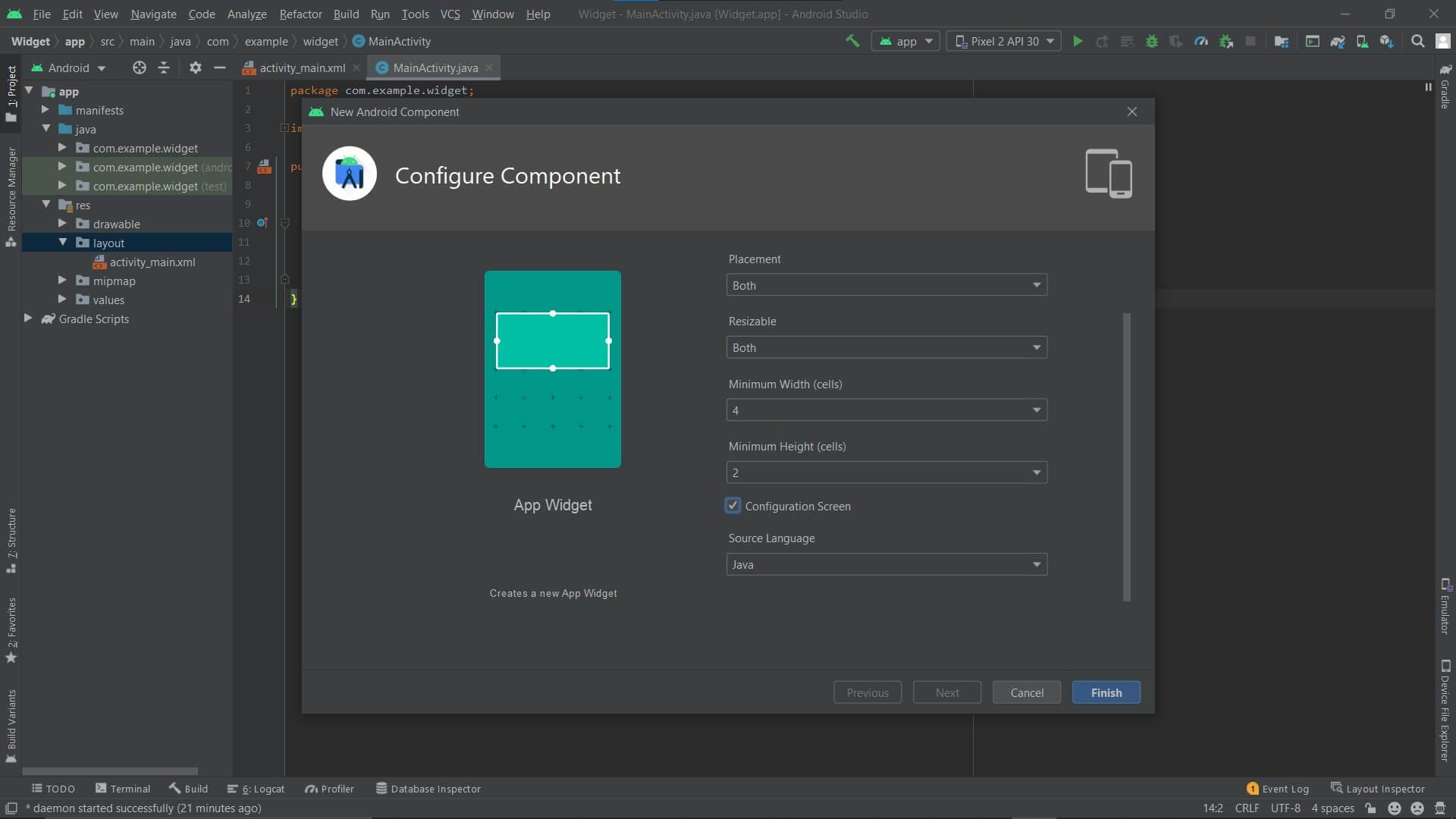Open Device File Explorer side panel
Image resolution: width=1456 pixels, height=819 pixels.
1445,711
